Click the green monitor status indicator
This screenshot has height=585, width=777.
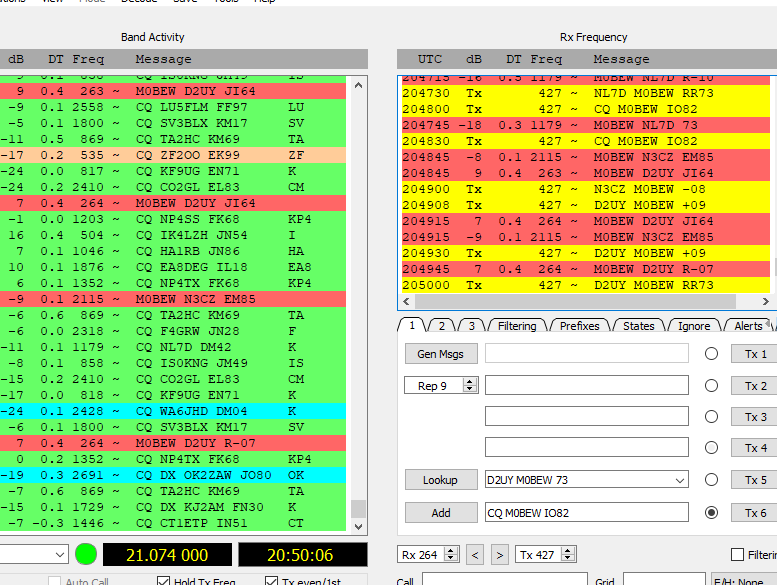pos(86,554)
